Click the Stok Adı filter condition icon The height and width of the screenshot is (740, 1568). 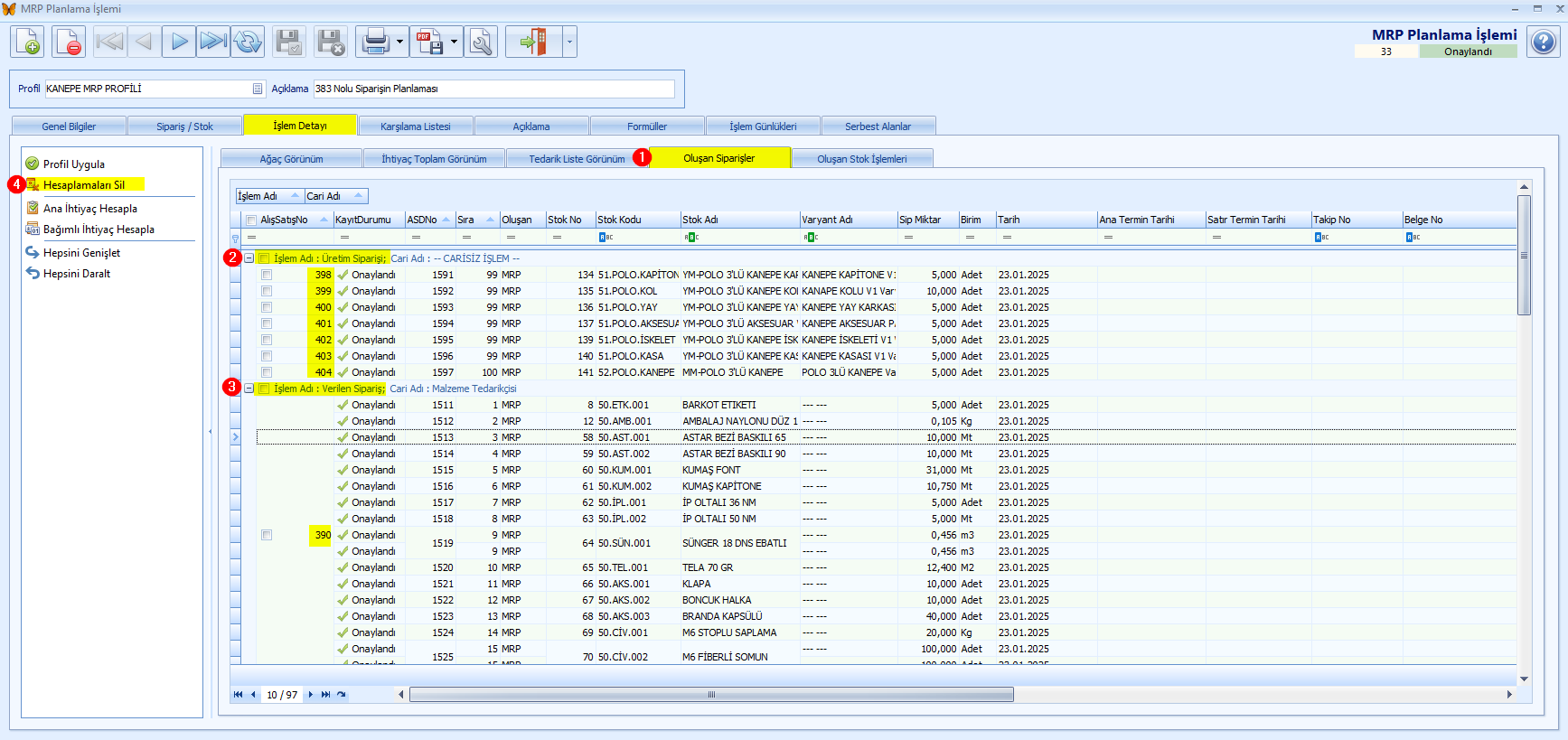[691, 237]
